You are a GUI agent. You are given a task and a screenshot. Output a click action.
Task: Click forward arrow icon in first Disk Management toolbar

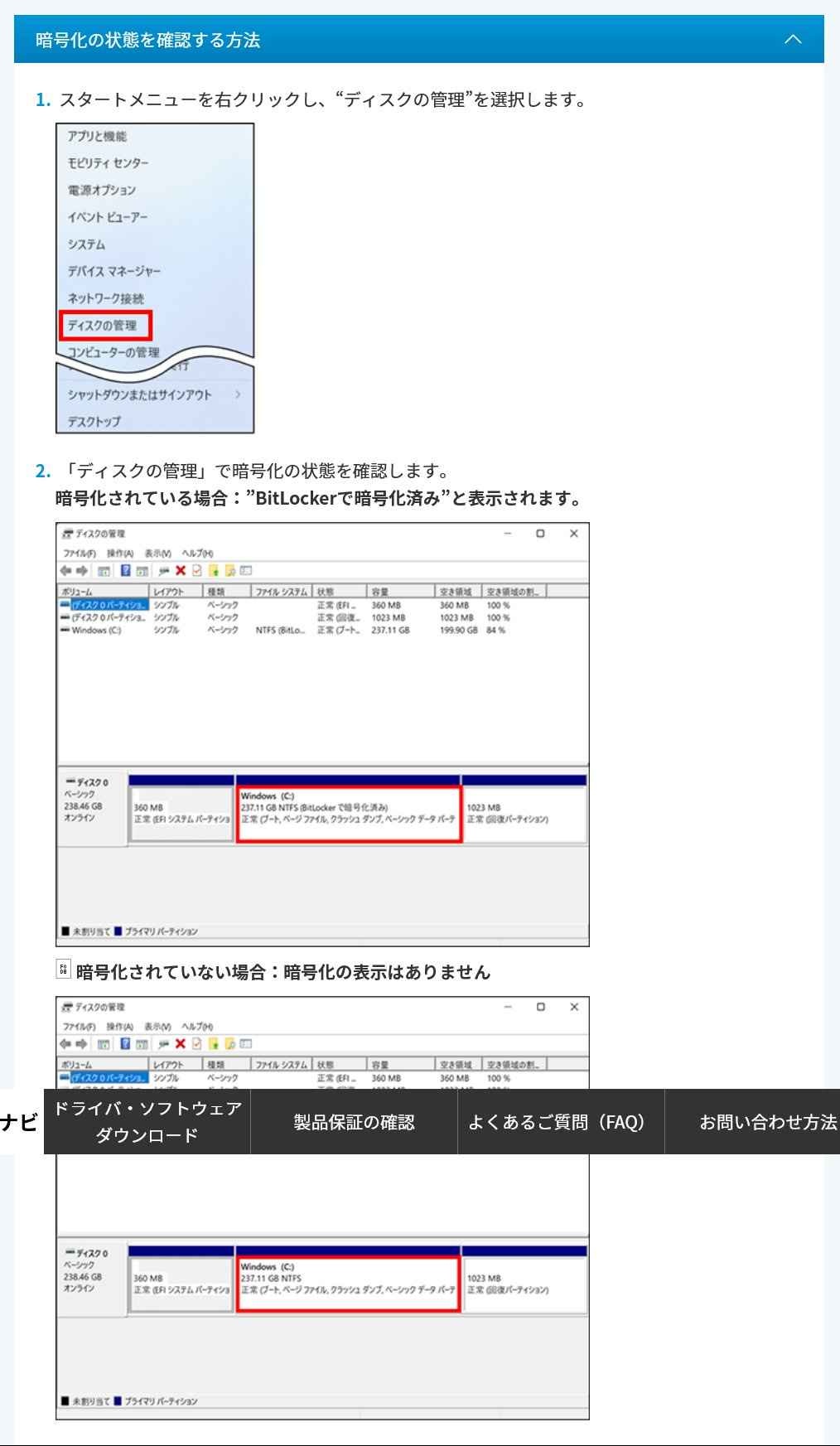pos(82,570)
